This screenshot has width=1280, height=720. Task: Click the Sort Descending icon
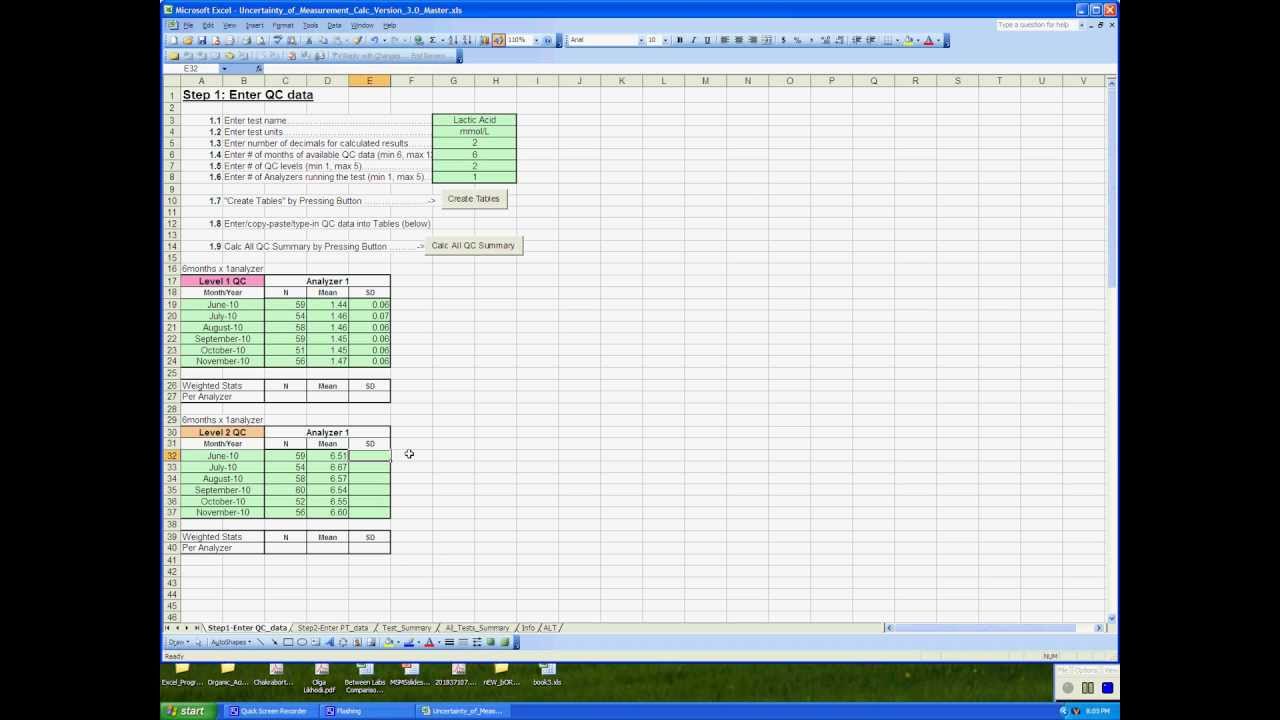click(468, 40)
